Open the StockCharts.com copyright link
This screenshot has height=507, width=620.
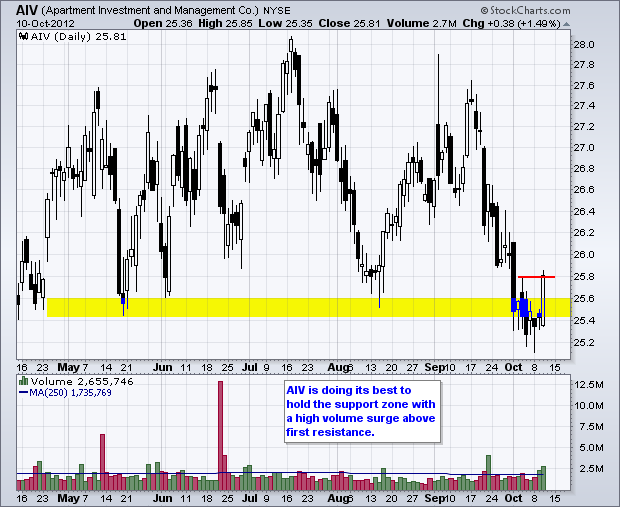[x=525, y=10]
